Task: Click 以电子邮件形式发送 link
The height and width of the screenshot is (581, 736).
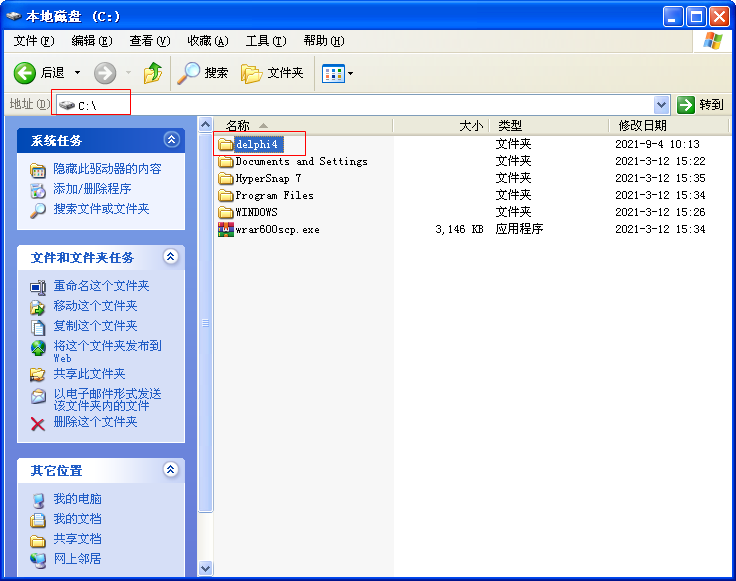Action: click(107, 399)
